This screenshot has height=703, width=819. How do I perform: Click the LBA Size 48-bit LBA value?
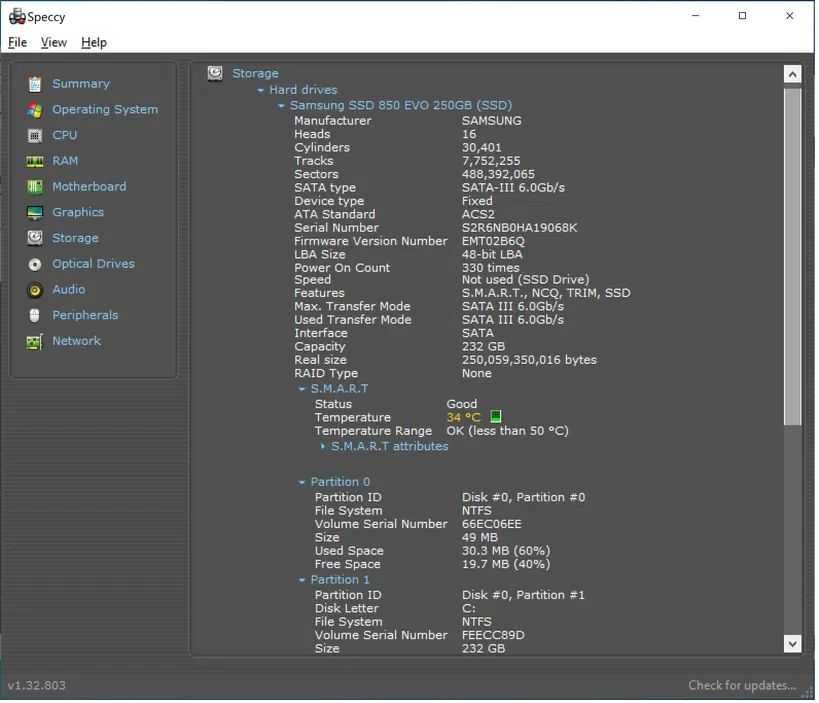pos(492,254)
